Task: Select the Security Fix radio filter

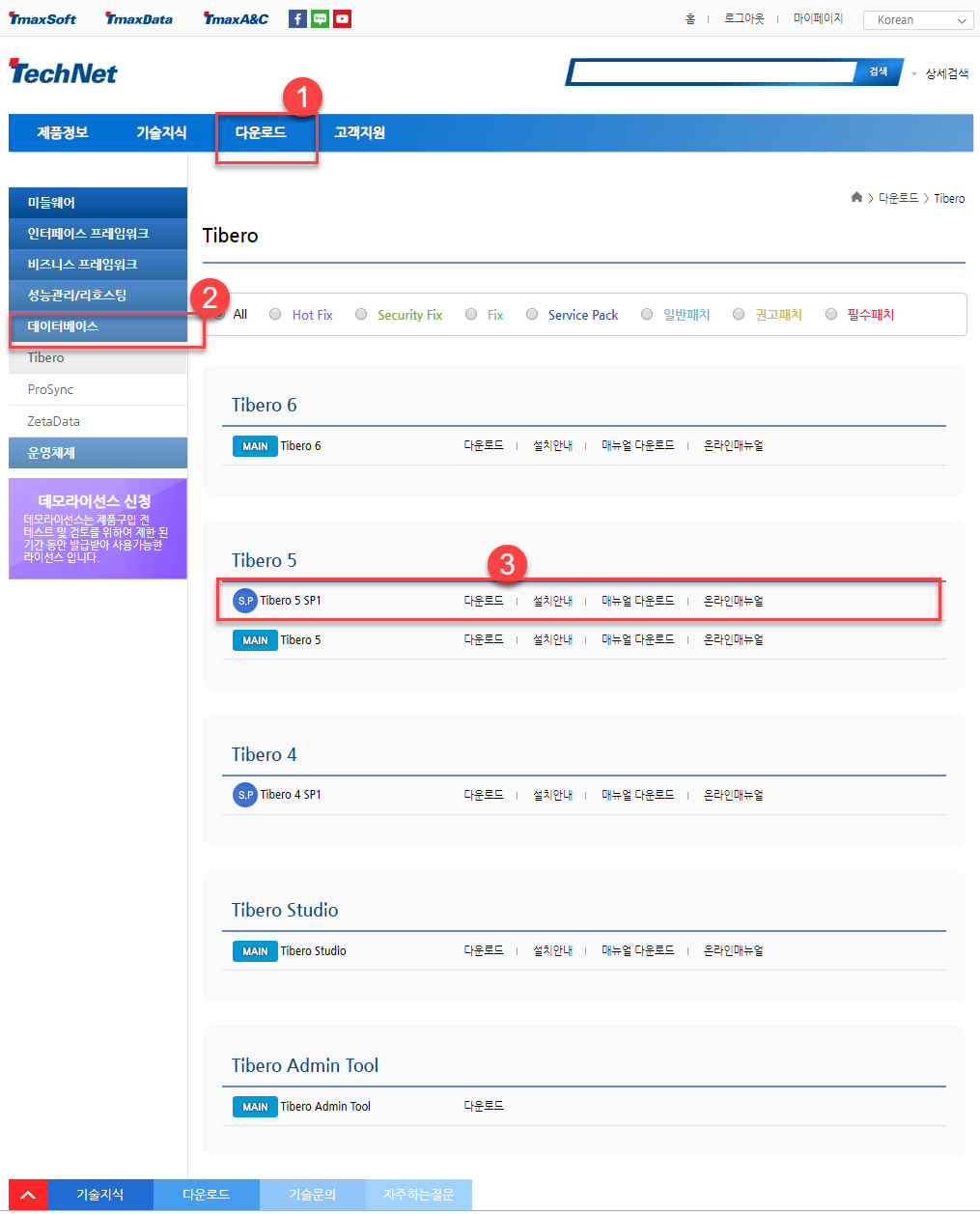Action: 361,314
